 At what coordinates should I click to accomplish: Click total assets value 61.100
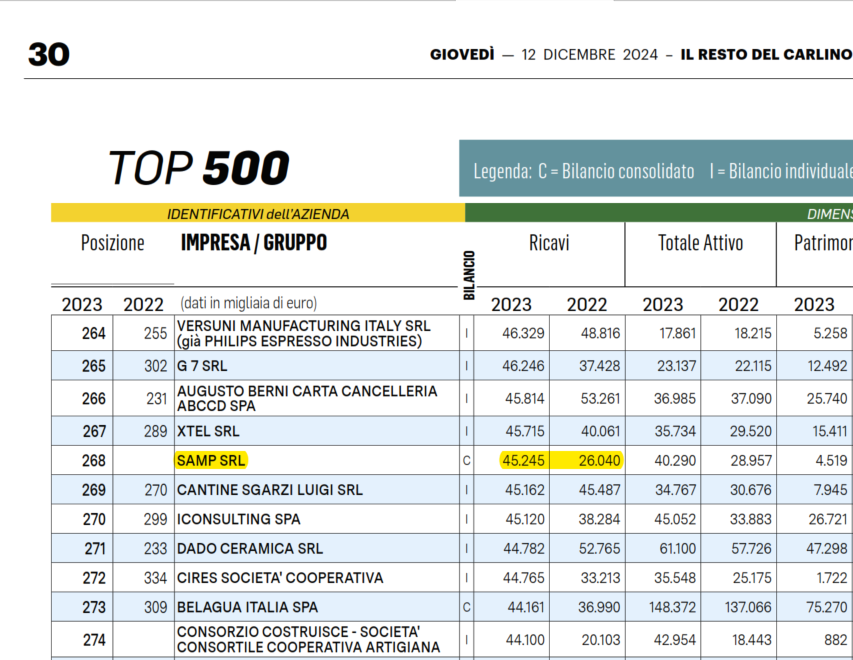(677, 548)
